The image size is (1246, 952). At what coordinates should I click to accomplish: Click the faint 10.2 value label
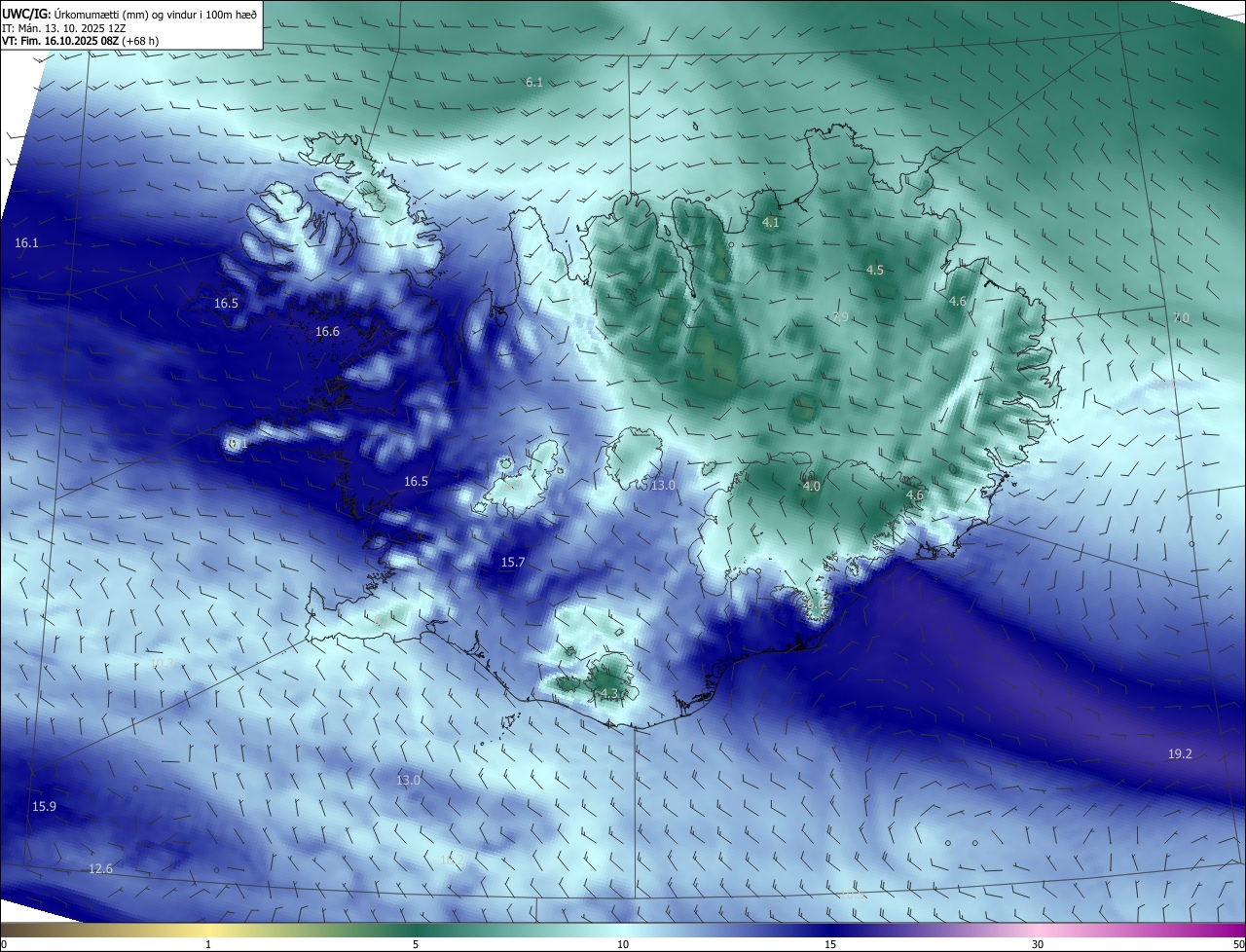point(452,860)
